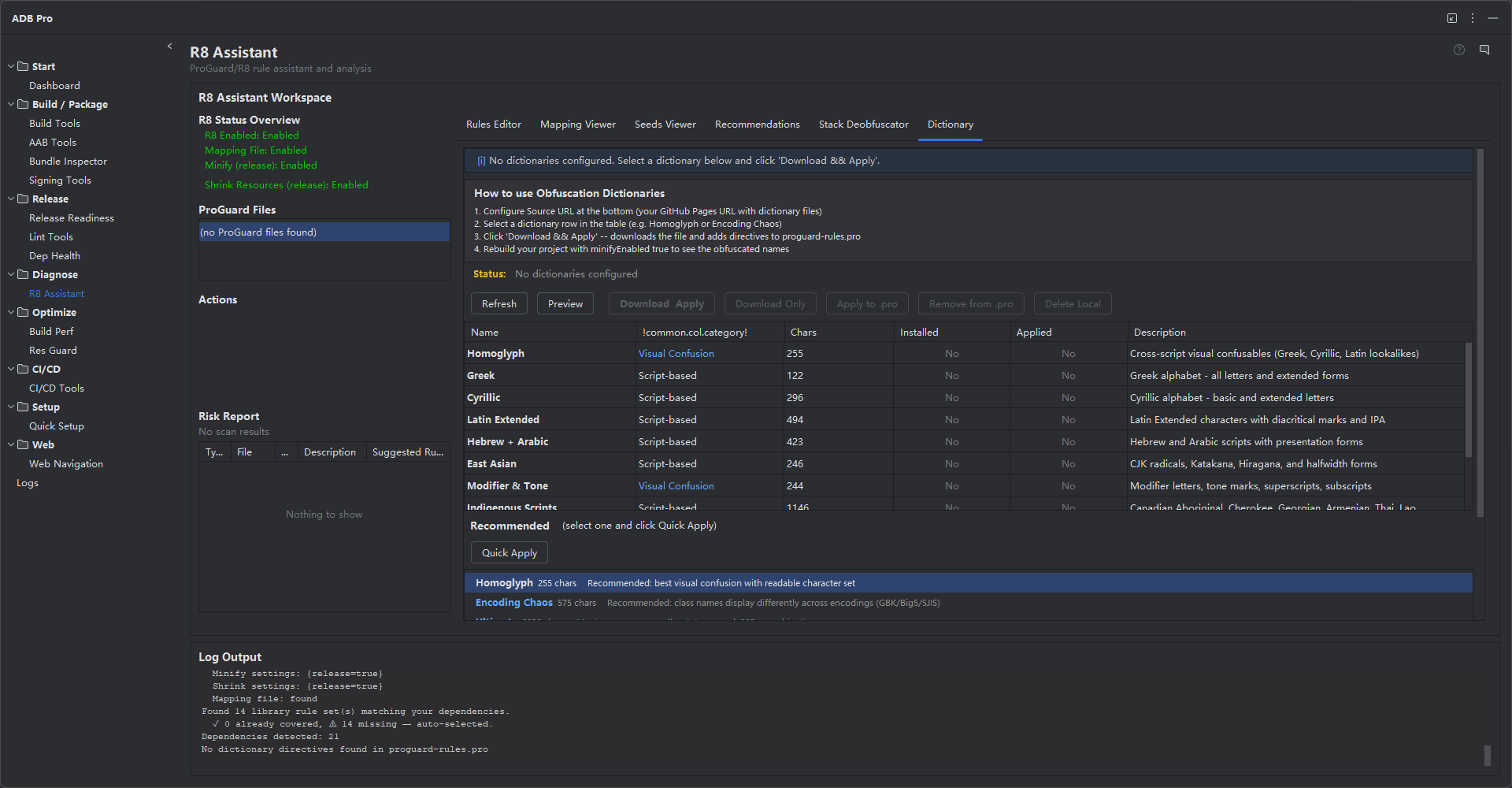Open the help question mark icon
Image resolution: width=1512 pixels, height=788 pixels.
(x=1459, y=50)
